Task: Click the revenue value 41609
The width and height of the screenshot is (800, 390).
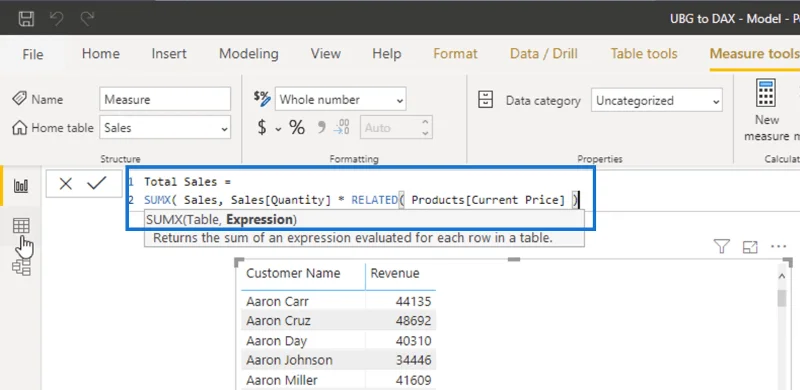Action: pyautogui.click(x=413, y=380)
